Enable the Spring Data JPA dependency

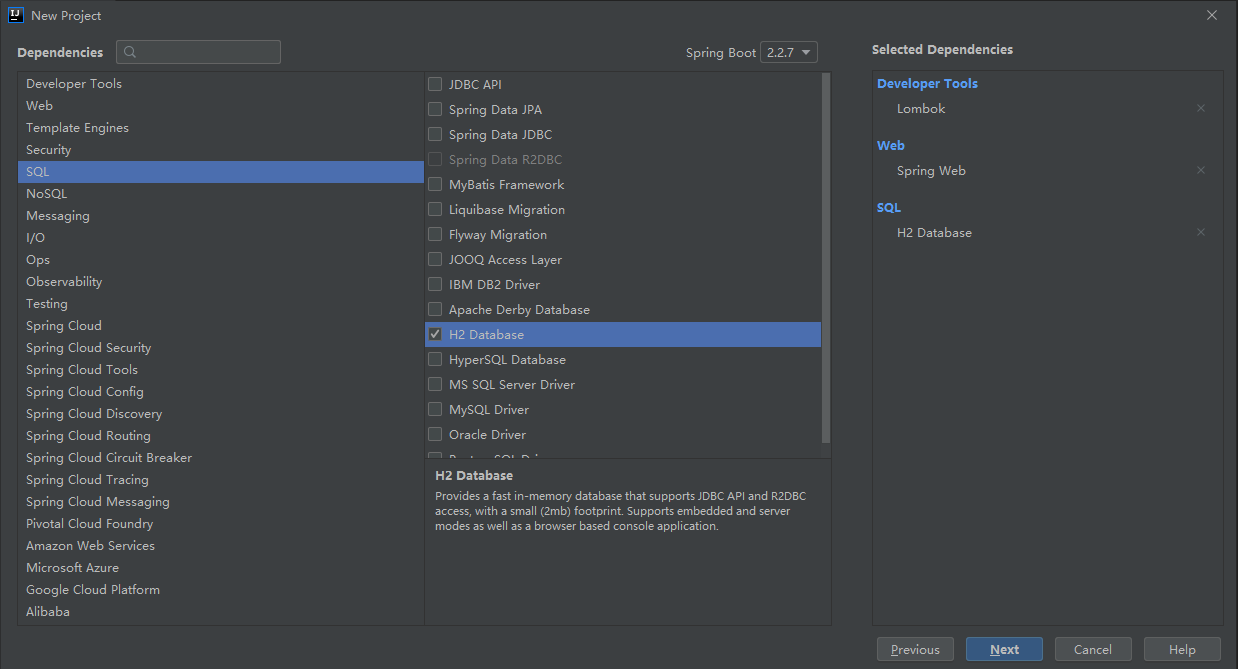[435, 109]
